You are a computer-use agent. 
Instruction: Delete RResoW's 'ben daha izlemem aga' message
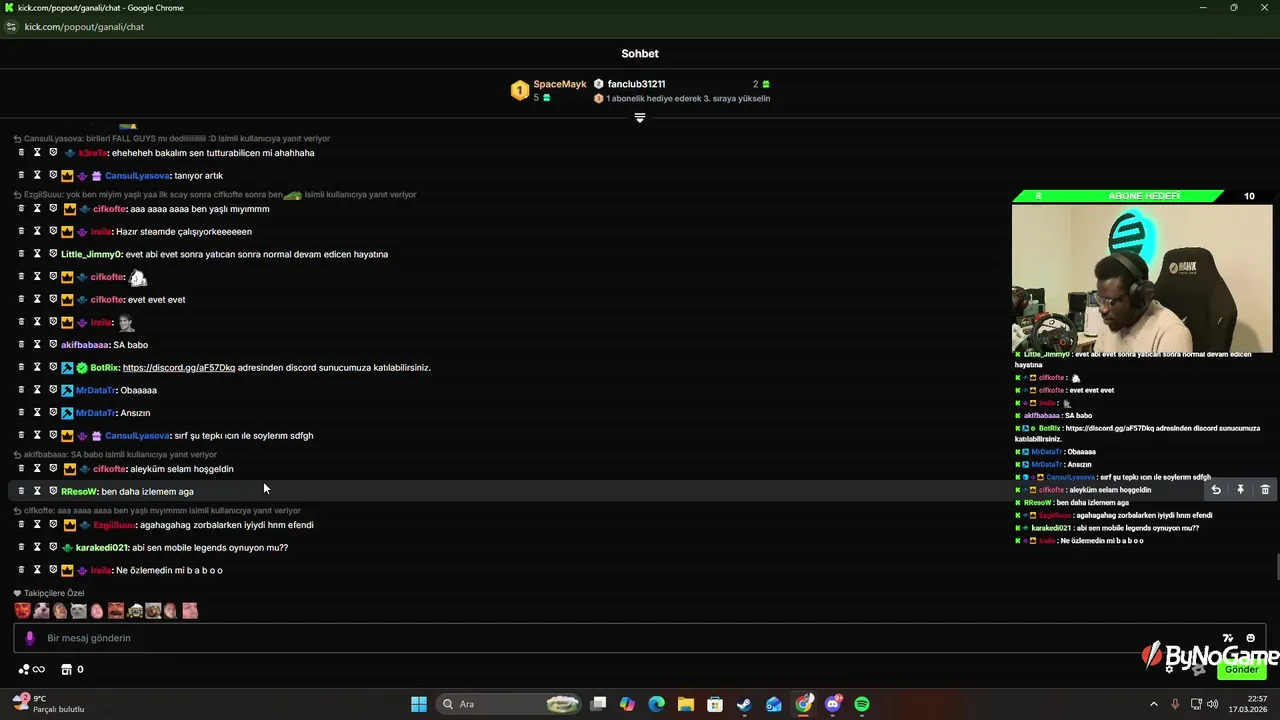coord(21,491)
